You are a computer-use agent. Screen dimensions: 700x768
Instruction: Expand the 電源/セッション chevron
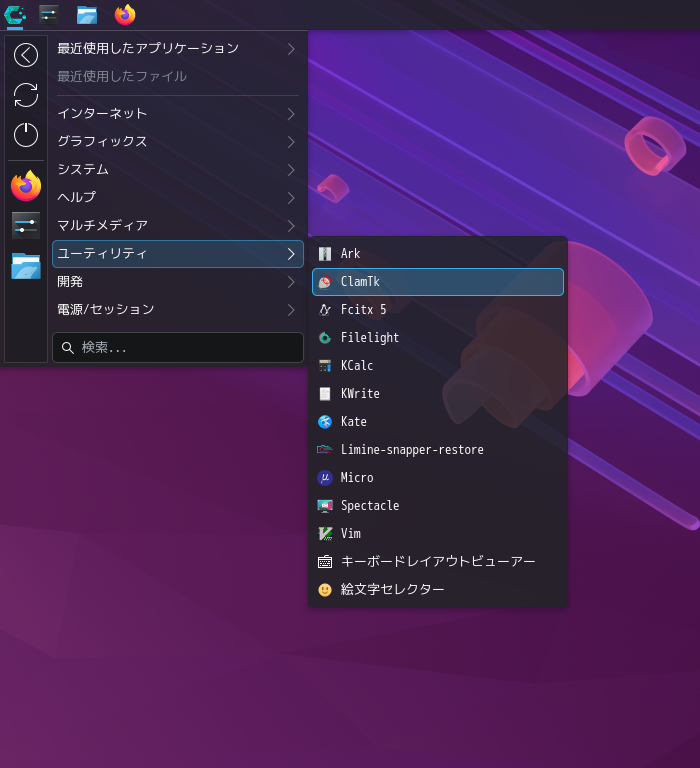(x=291, y=310)
